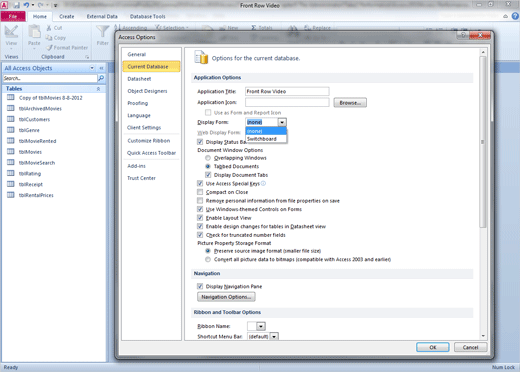Click the Cut scissors icon
The height and width of the screenshot is (372, 520).
[49, 28]
